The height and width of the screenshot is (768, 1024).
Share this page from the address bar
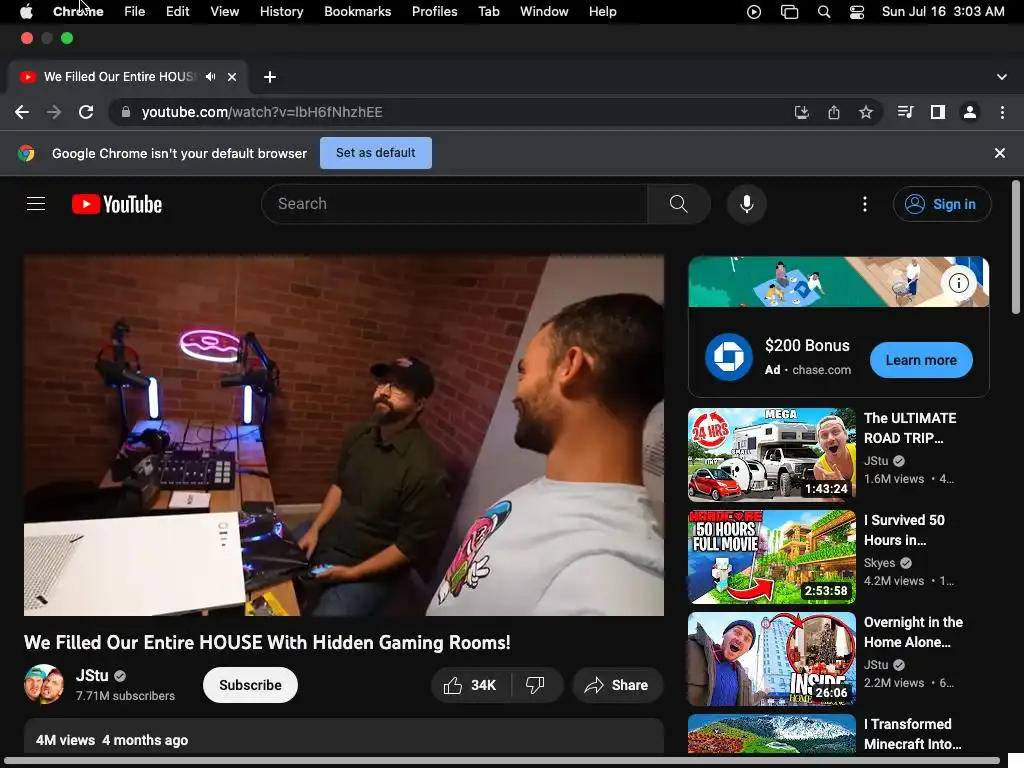834,112
